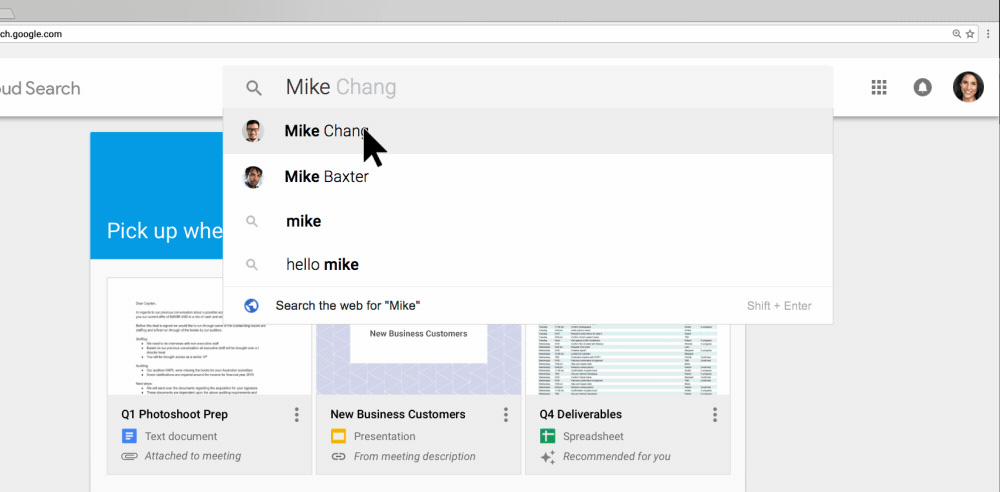Open more options for Q4 Deliverables
This screenshot has height=492, width=1000.
pos(715,415)
